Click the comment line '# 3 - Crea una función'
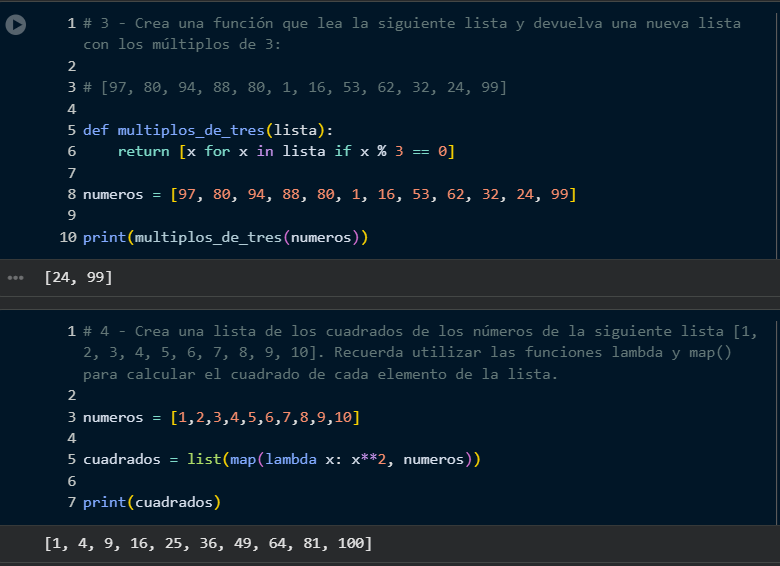The width and height of the screenshot is (780, 566). tap(412, 23)
